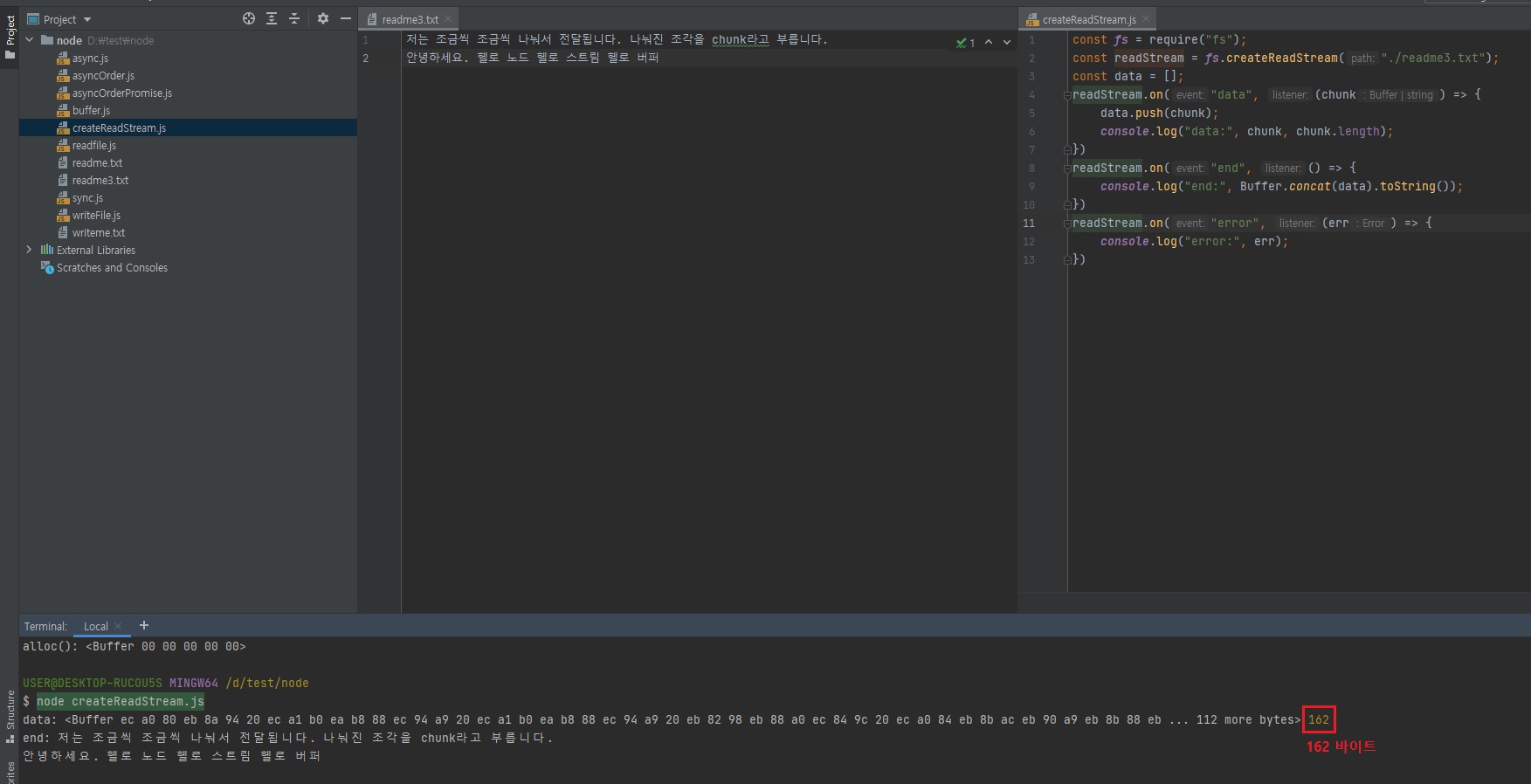Click the Expand All icon in Project panel
This screenshot has height=784, width=1531.
click(x=272, y=18)
